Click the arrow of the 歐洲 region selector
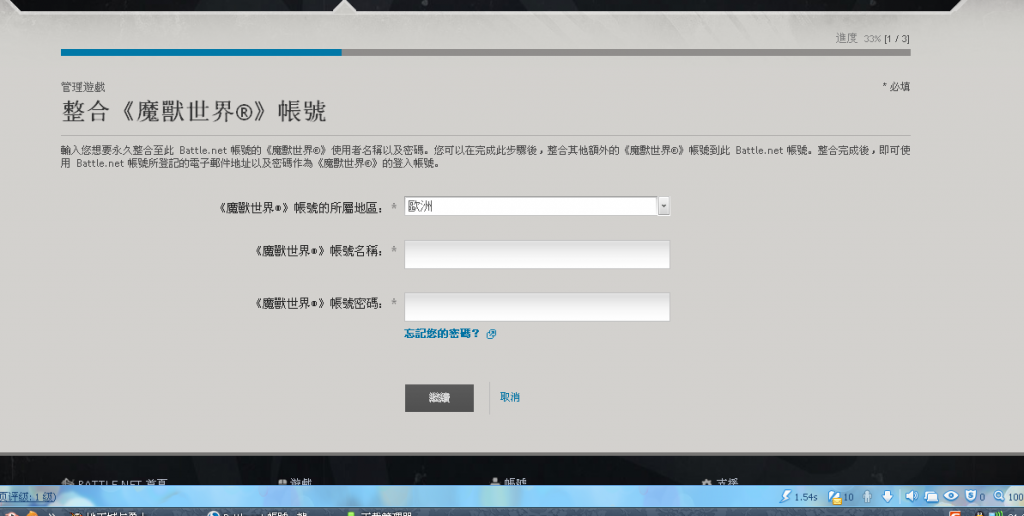 click(x=664, y=206)
